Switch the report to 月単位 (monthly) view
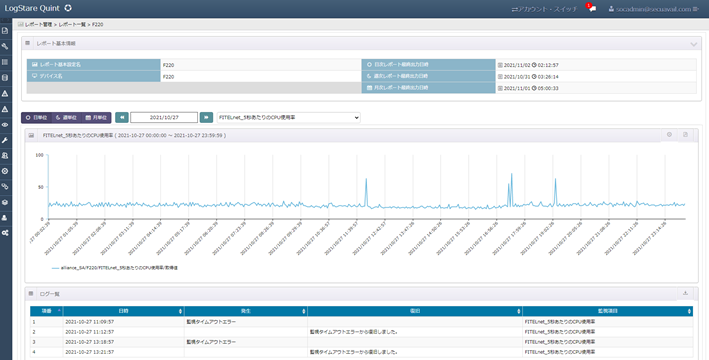This screenshot has height=360, width=709. coord(96,118)
